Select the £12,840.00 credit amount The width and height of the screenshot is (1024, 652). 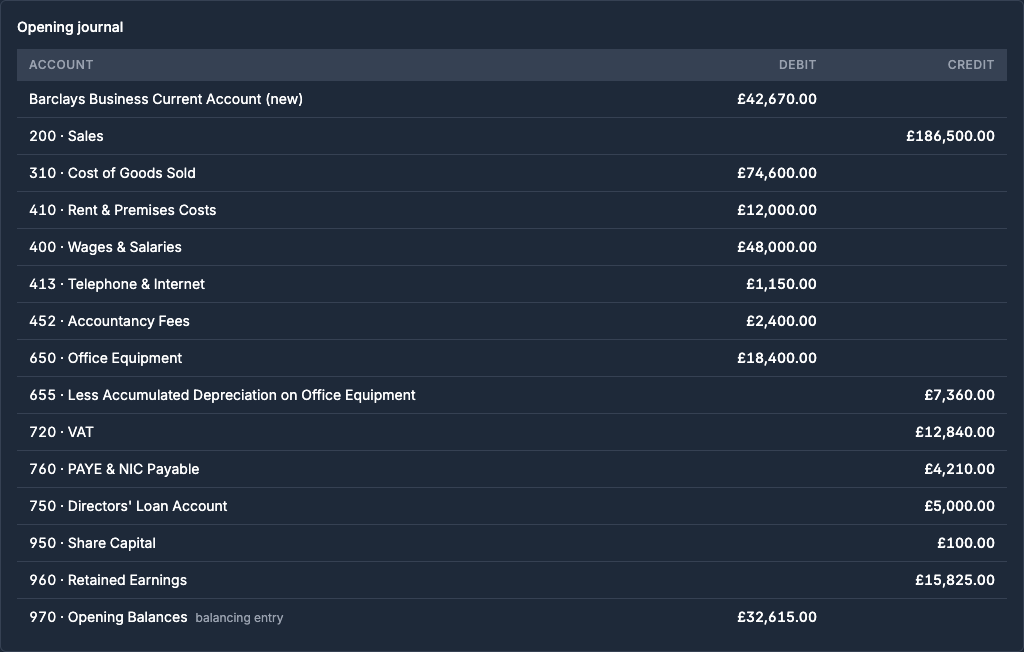tap(955, 432)
